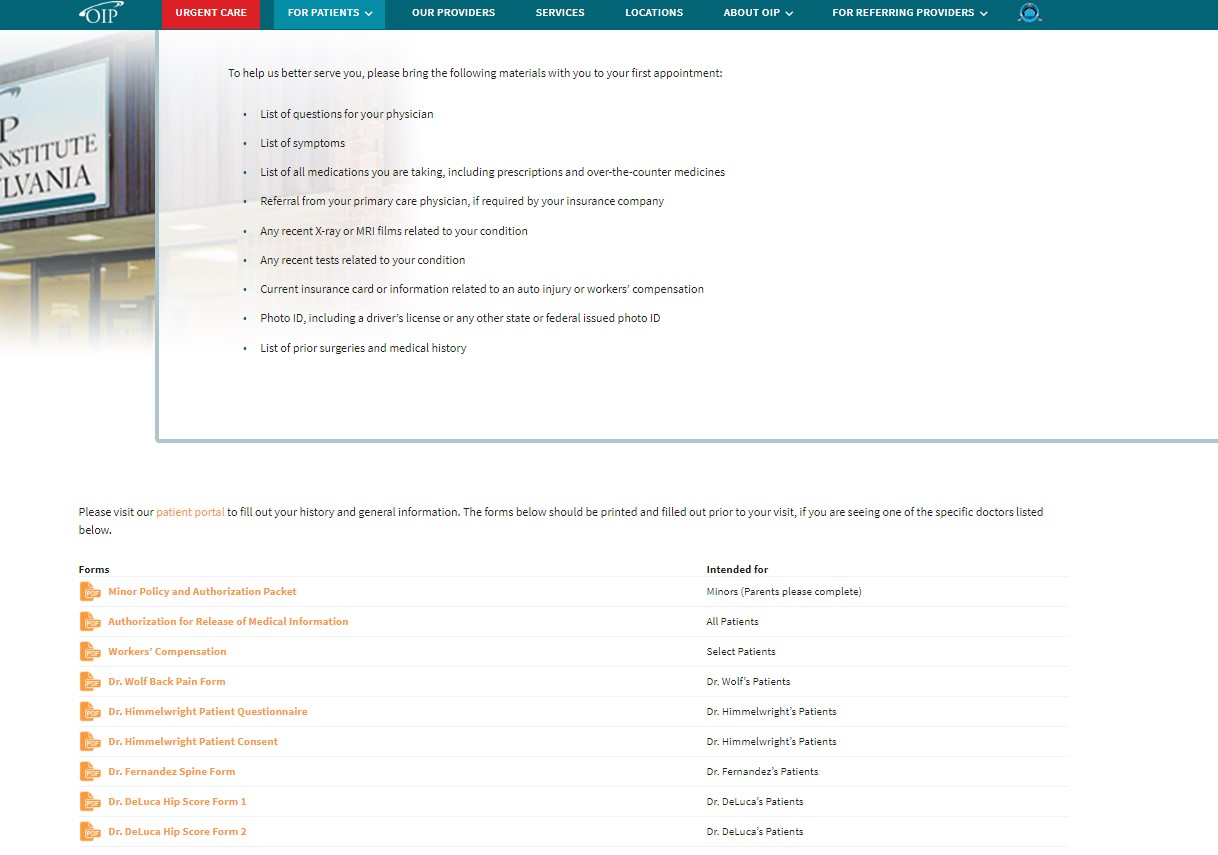Navigate to Locations
The width and height of the screenshot is (1218, 855).
(654, 13)
